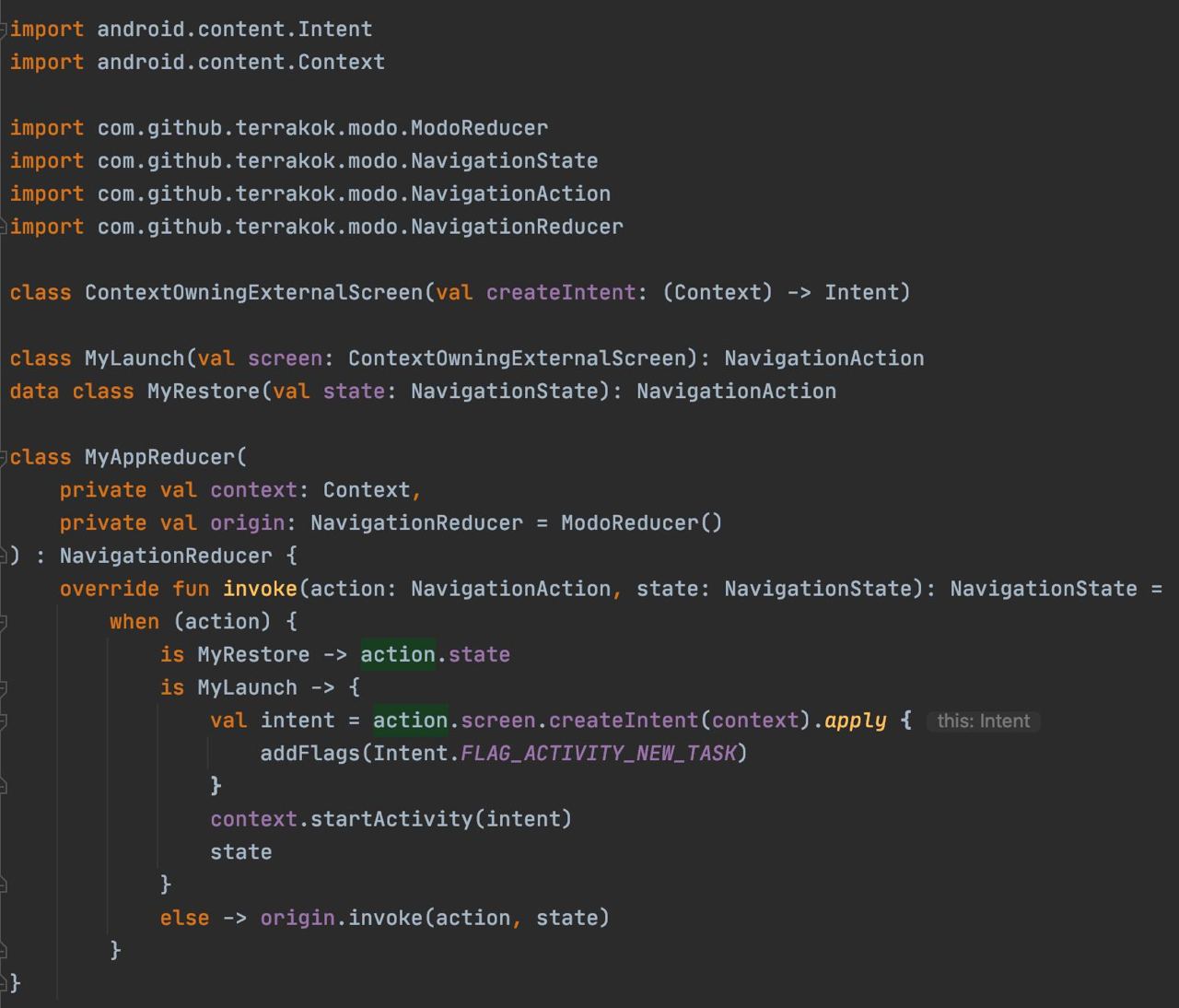The image size is (1179, 1008).
Task: Click the 'this: Intent' inlay hint
Action: pyautogui.click(x=984, y=721)
